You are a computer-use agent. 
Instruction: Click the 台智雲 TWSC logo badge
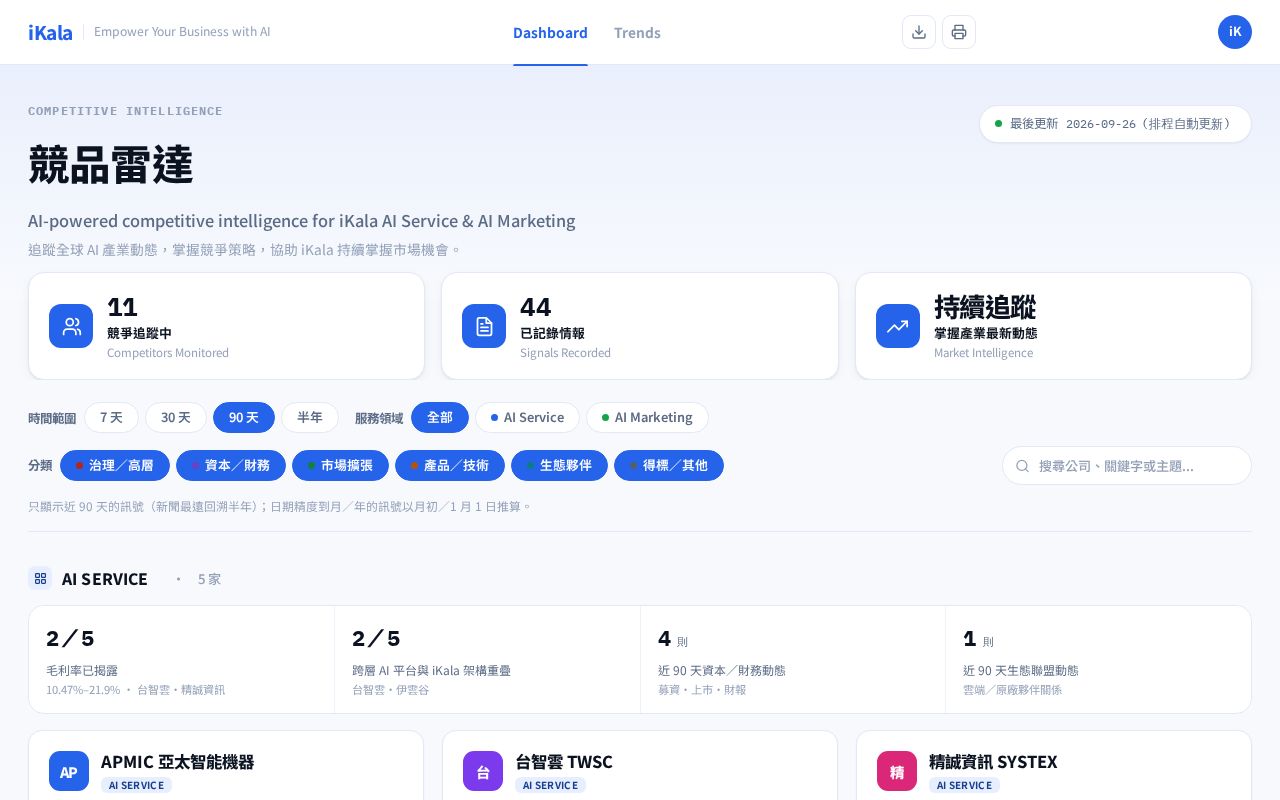pos(483,771)
